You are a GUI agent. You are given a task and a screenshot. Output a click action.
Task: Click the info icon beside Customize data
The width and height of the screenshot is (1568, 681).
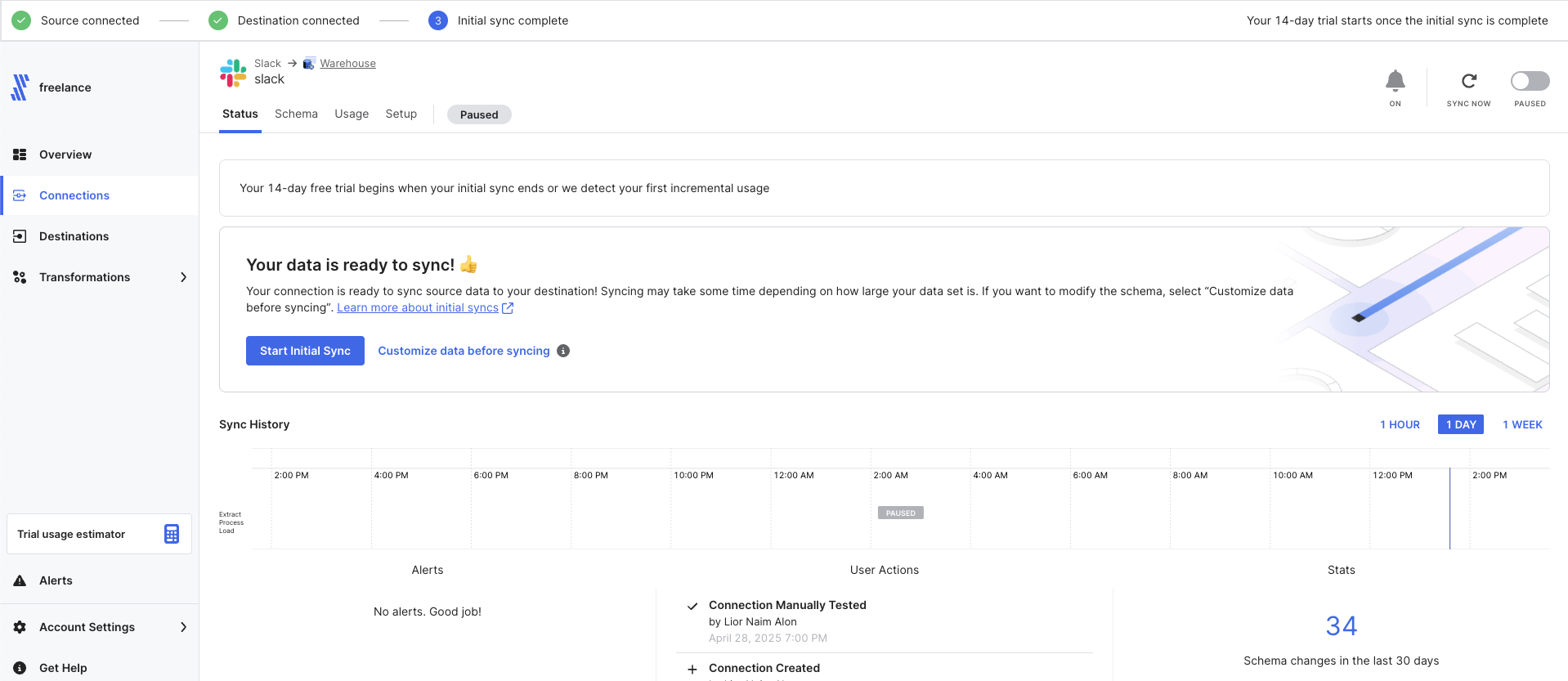(563, 351)
